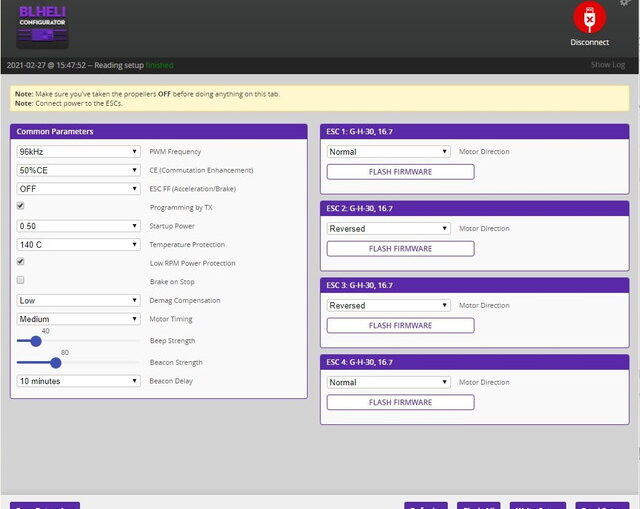Click Flash Firmware button for ESC 4
Screen dimensions: 640x509
400,402
